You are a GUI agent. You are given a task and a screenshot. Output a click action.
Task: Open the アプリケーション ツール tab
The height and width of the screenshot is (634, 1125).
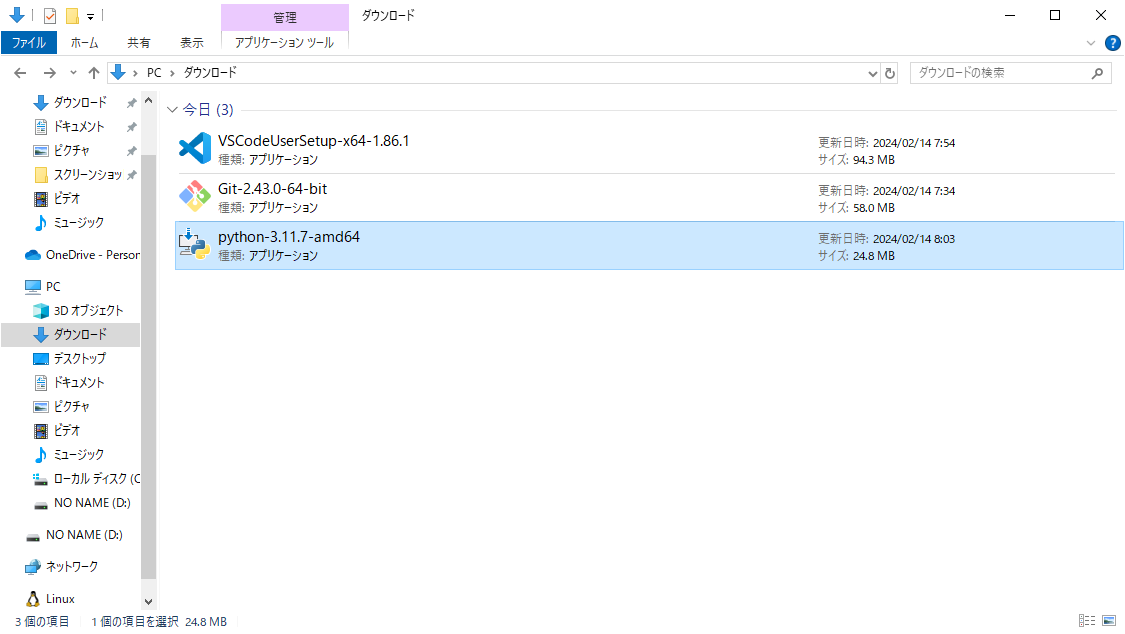click(284, 43)
